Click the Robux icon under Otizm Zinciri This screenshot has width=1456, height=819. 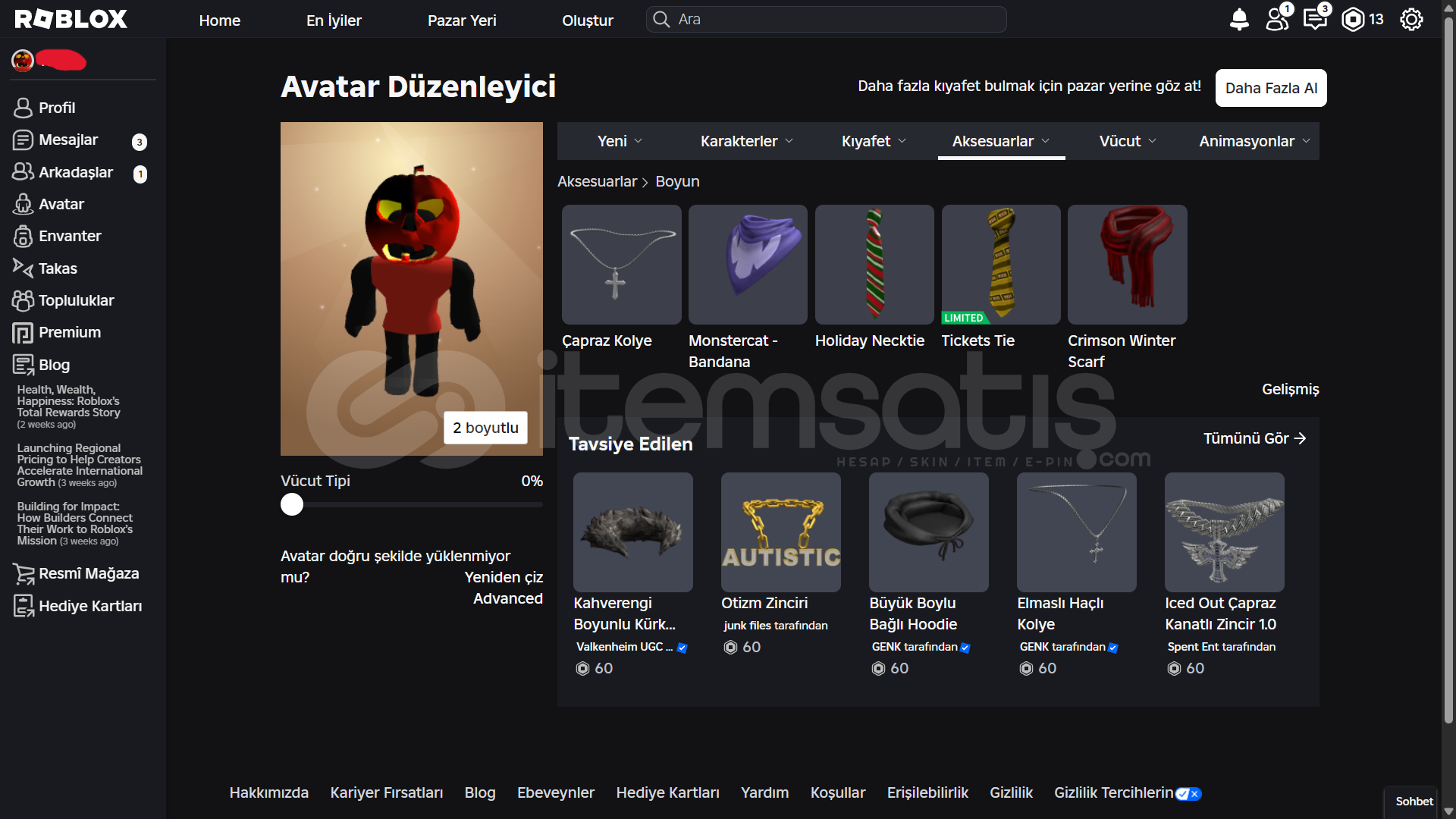click(730, 647)
